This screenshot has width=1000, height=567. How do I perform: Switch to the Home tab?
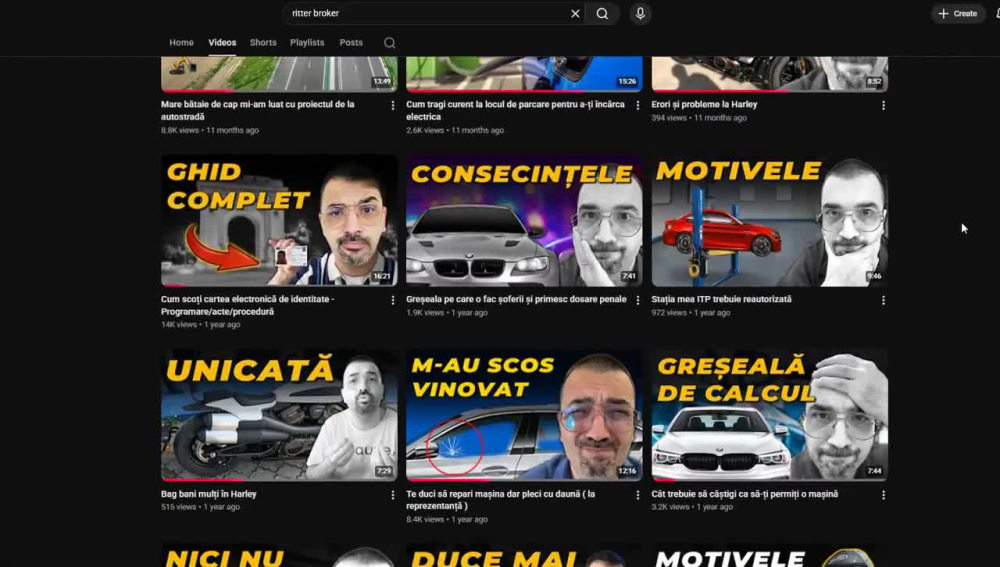pyautogui.click(x=181, y=43)
